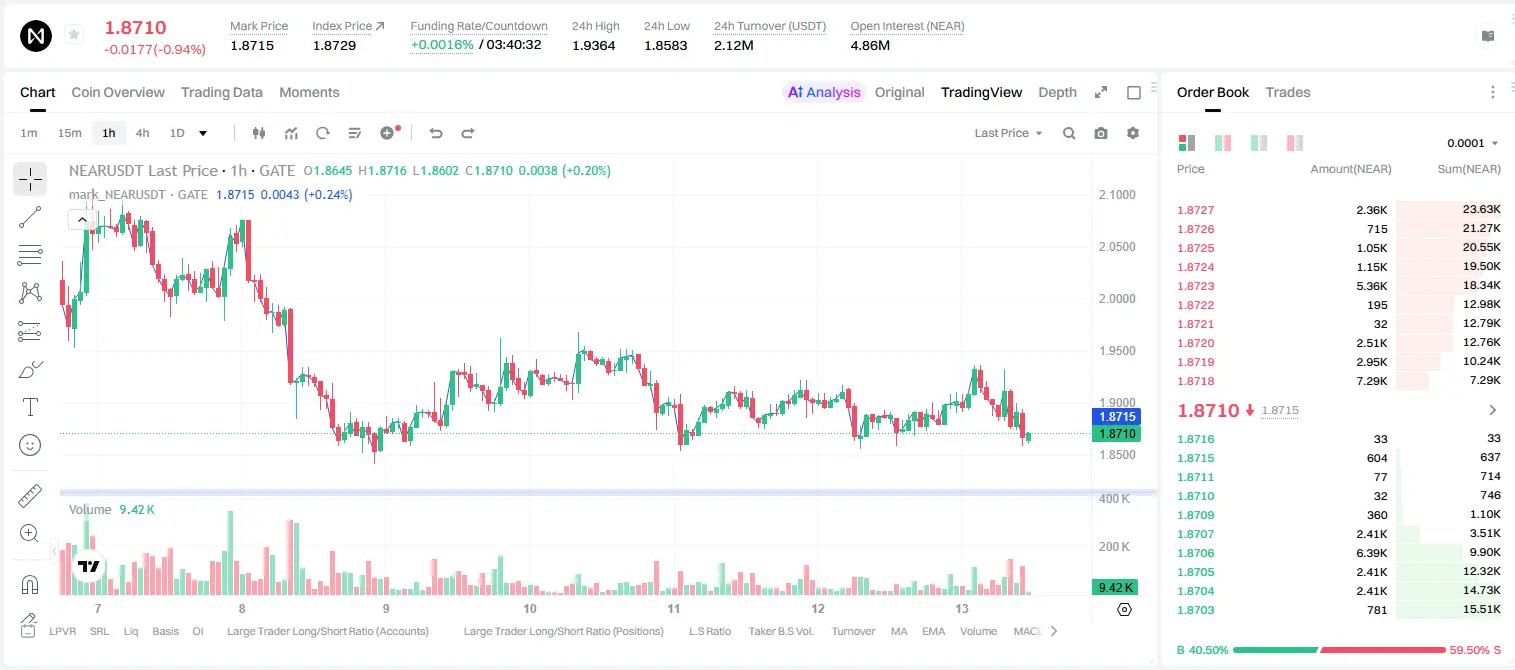Select the trend line drawing tool
This screenshot has height=670, width=1515.
pyautogui.click(x=30, y=217)
